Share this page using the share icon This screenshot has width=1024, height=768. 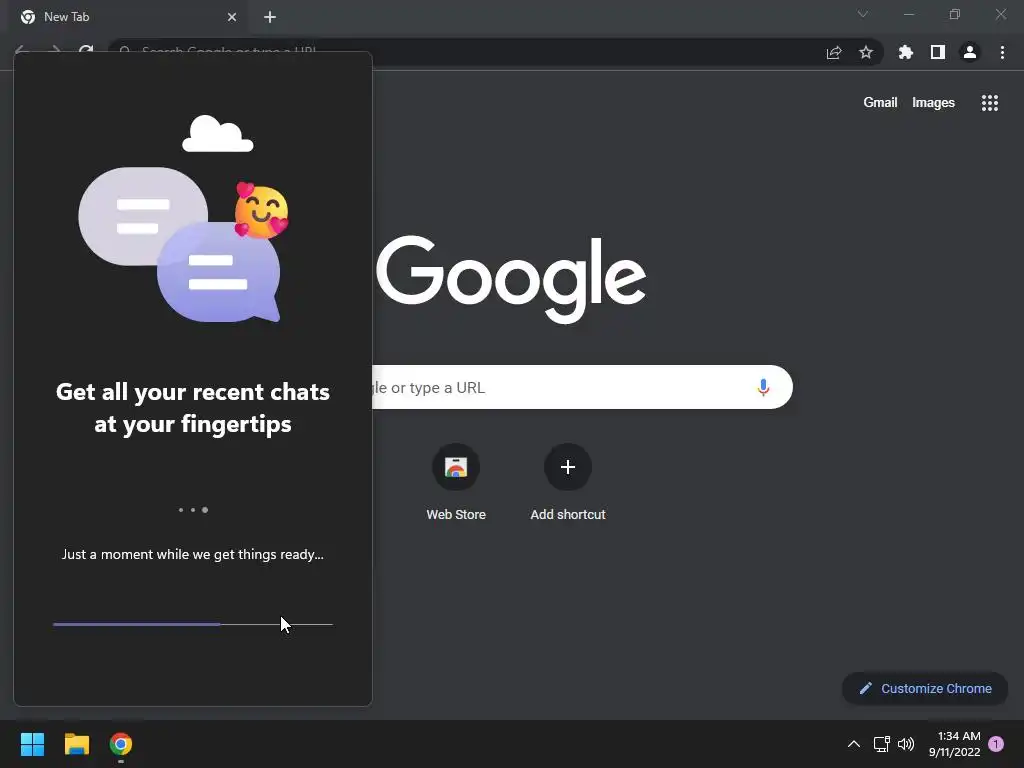[834, 52]
